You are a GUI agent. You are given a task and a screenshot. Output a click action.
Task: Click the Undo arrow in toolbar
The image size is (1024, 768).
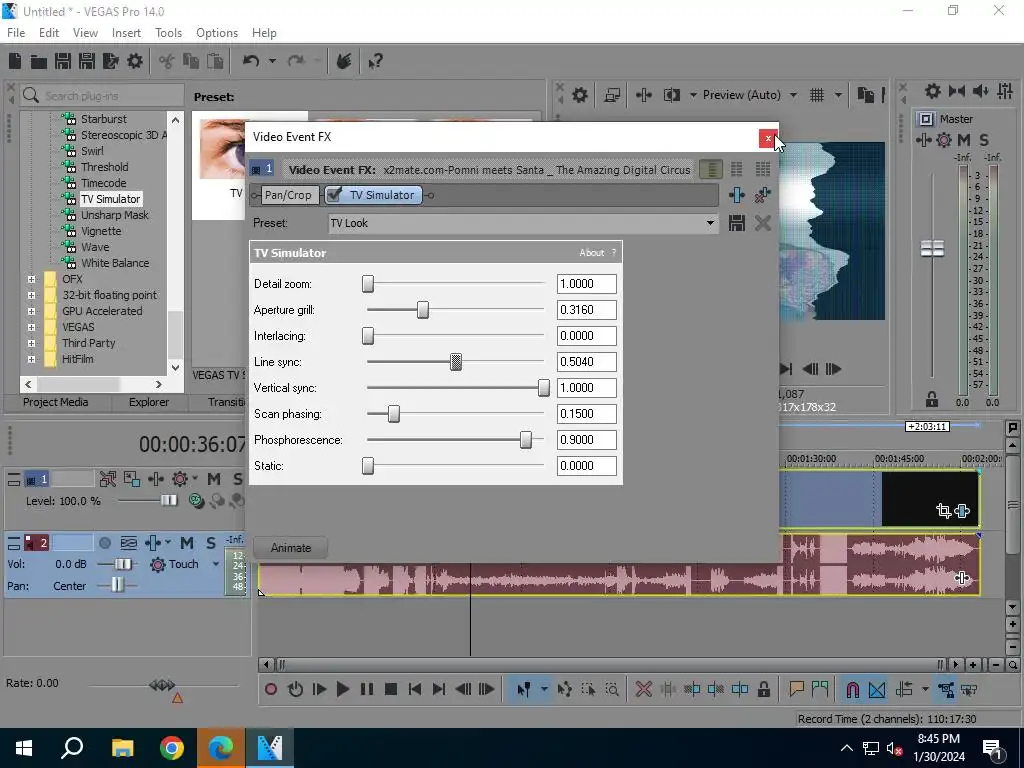(251, 61)
